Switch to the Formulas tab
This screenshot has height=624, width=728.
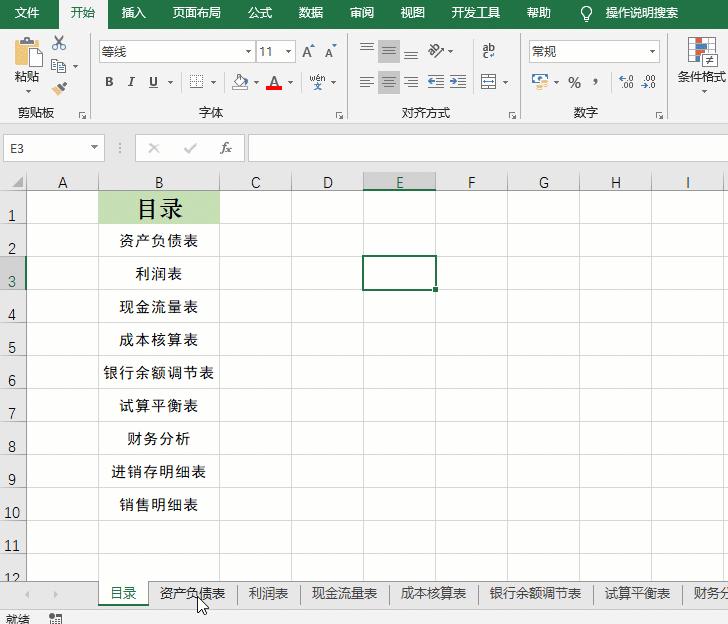click(x=260, y=13)
